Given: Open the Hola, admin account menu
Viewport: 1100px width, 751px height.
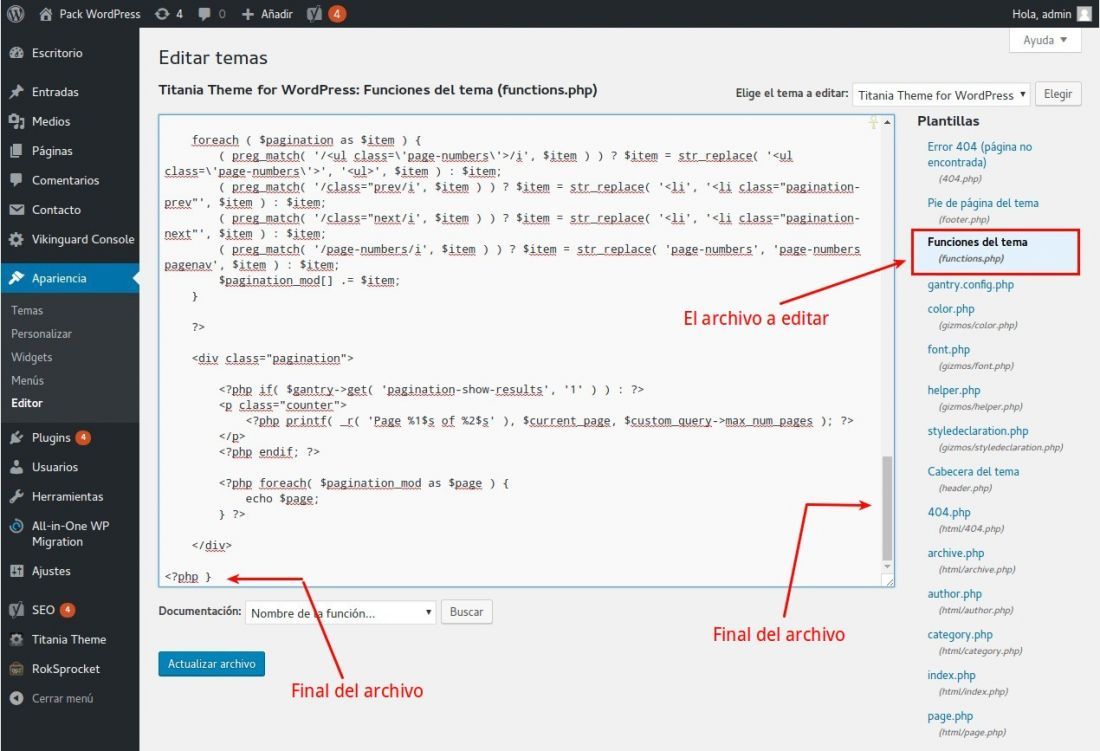Looking at the screenshot, I should 1051,14.
